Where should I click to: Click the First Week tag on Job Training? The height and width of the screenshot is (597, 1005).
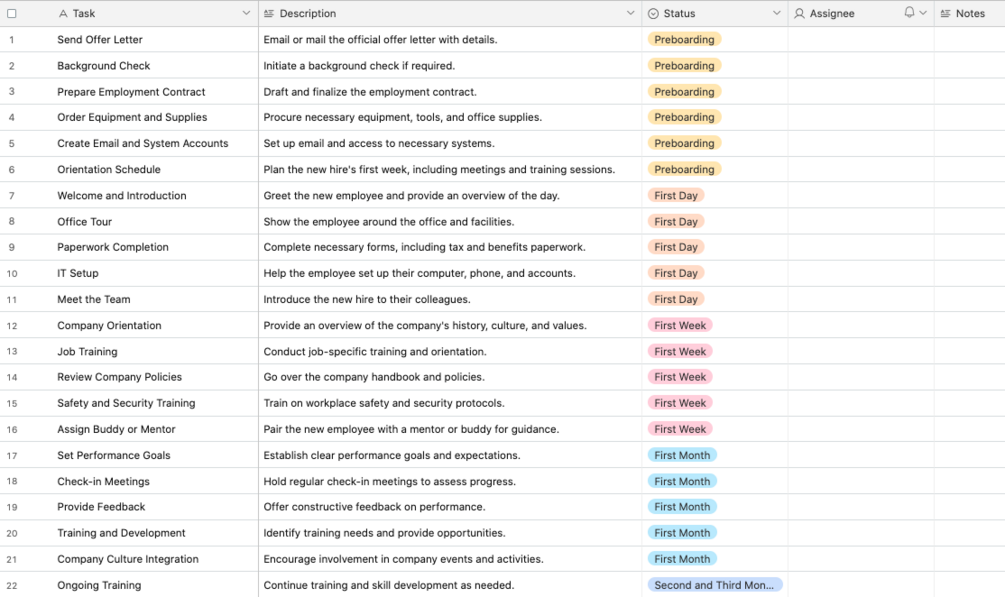(x=680, y=352)
